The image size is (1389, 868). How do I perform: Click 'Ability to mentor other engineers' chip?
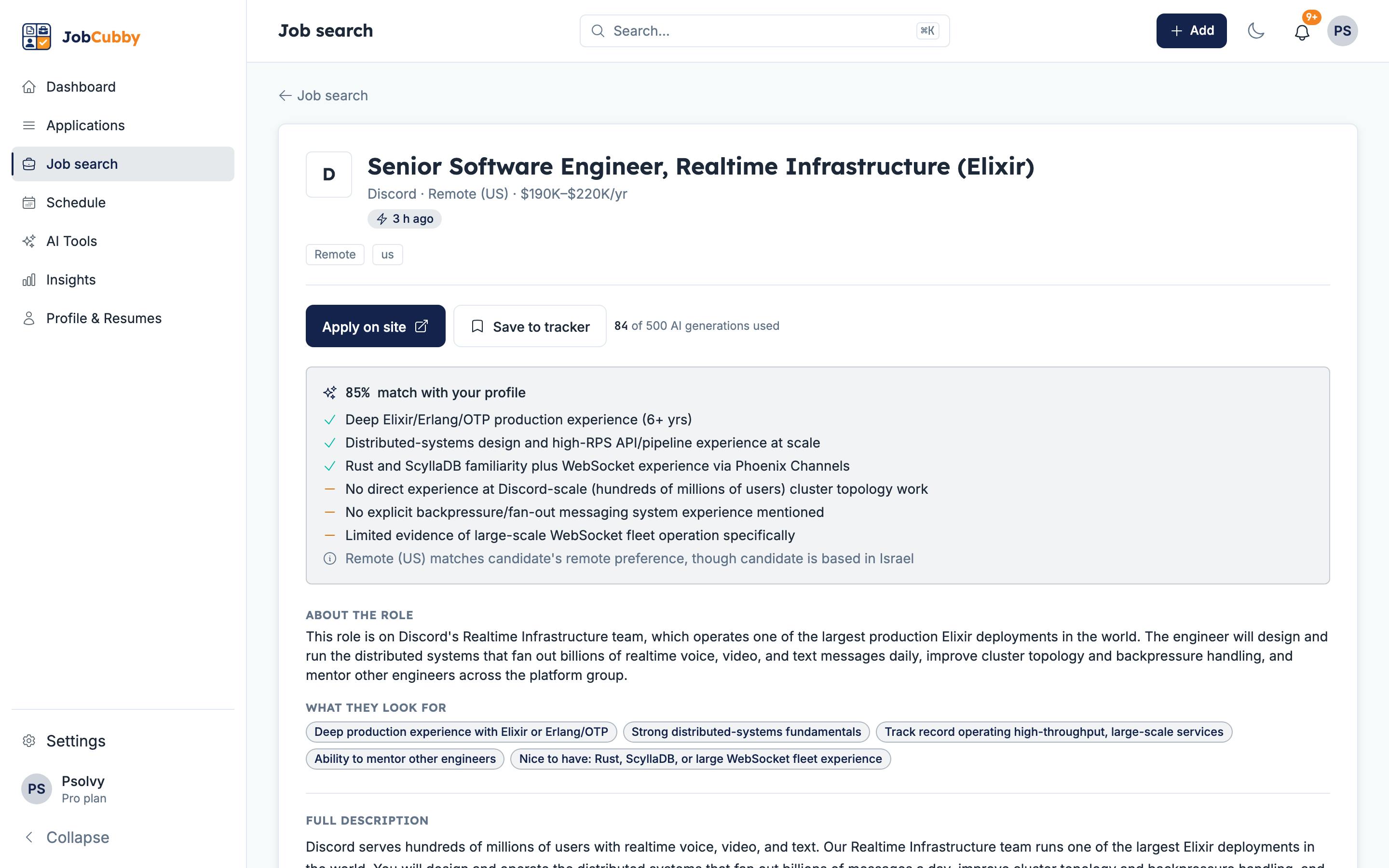pos(405,759)
